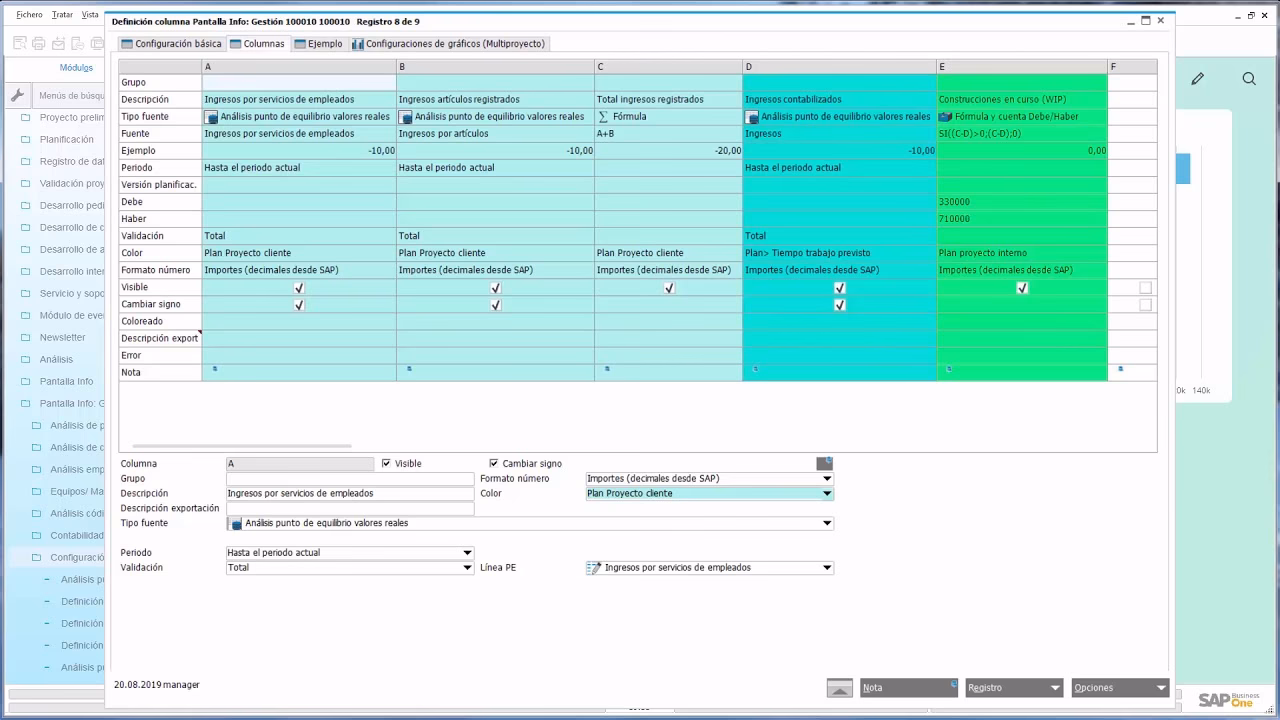The width and height of the screenshot is (1280, 720).
Task: Open the Formato número dropdown
Action: [x=826, y=479]
